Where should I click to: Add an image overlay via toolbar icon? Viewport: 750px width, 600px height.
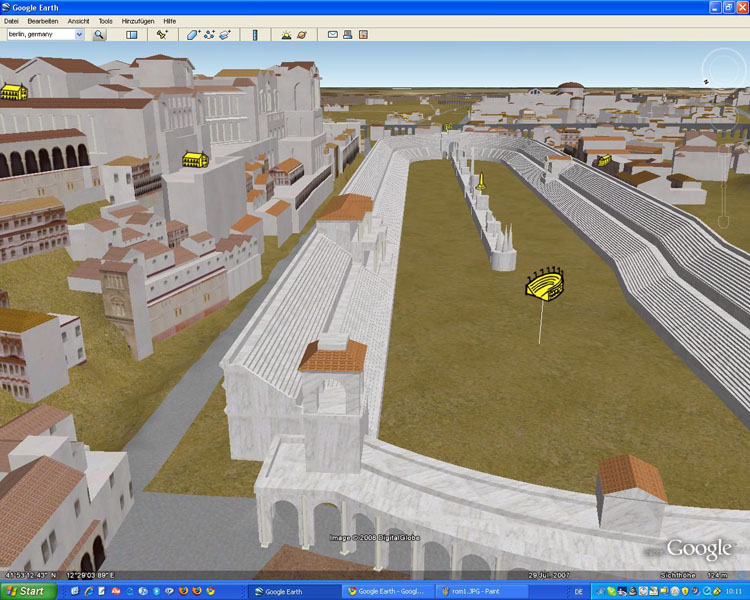pos(225,34)
